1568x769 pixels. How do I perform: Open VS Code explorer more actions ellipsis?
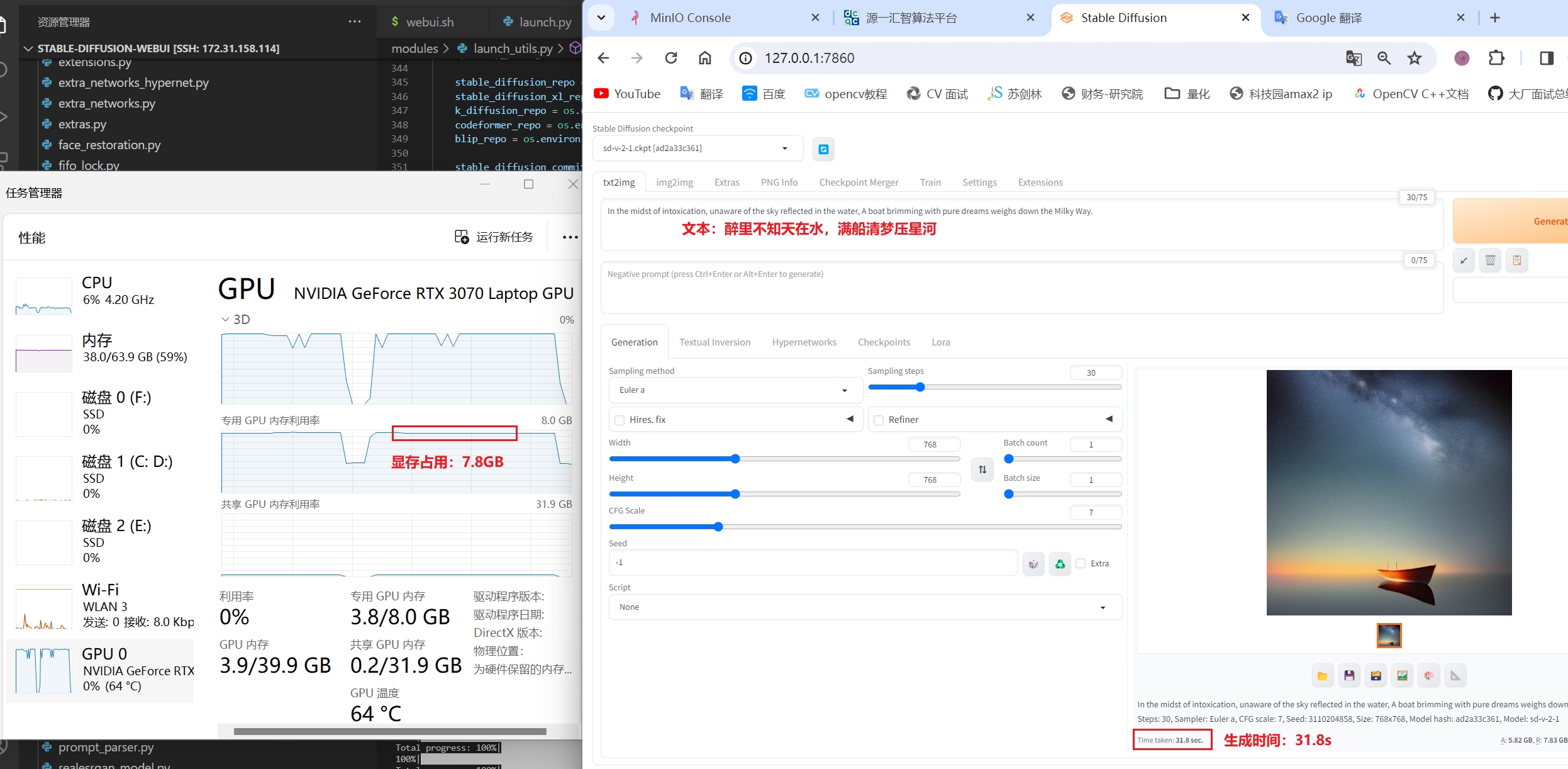[355, 21]
